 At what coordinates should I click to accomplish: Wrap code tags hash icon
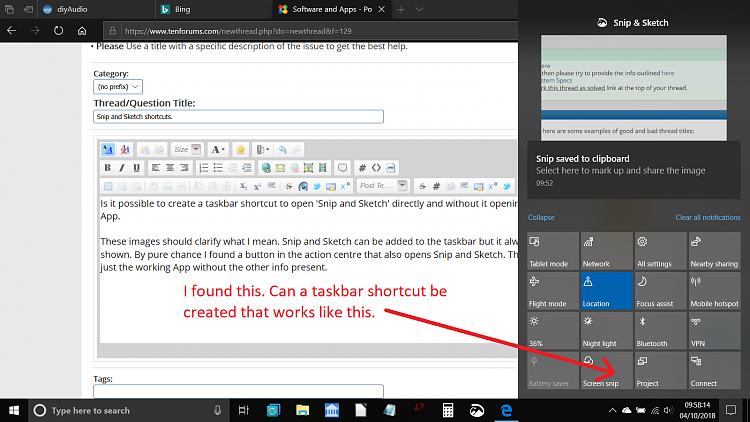click(362, 168)
